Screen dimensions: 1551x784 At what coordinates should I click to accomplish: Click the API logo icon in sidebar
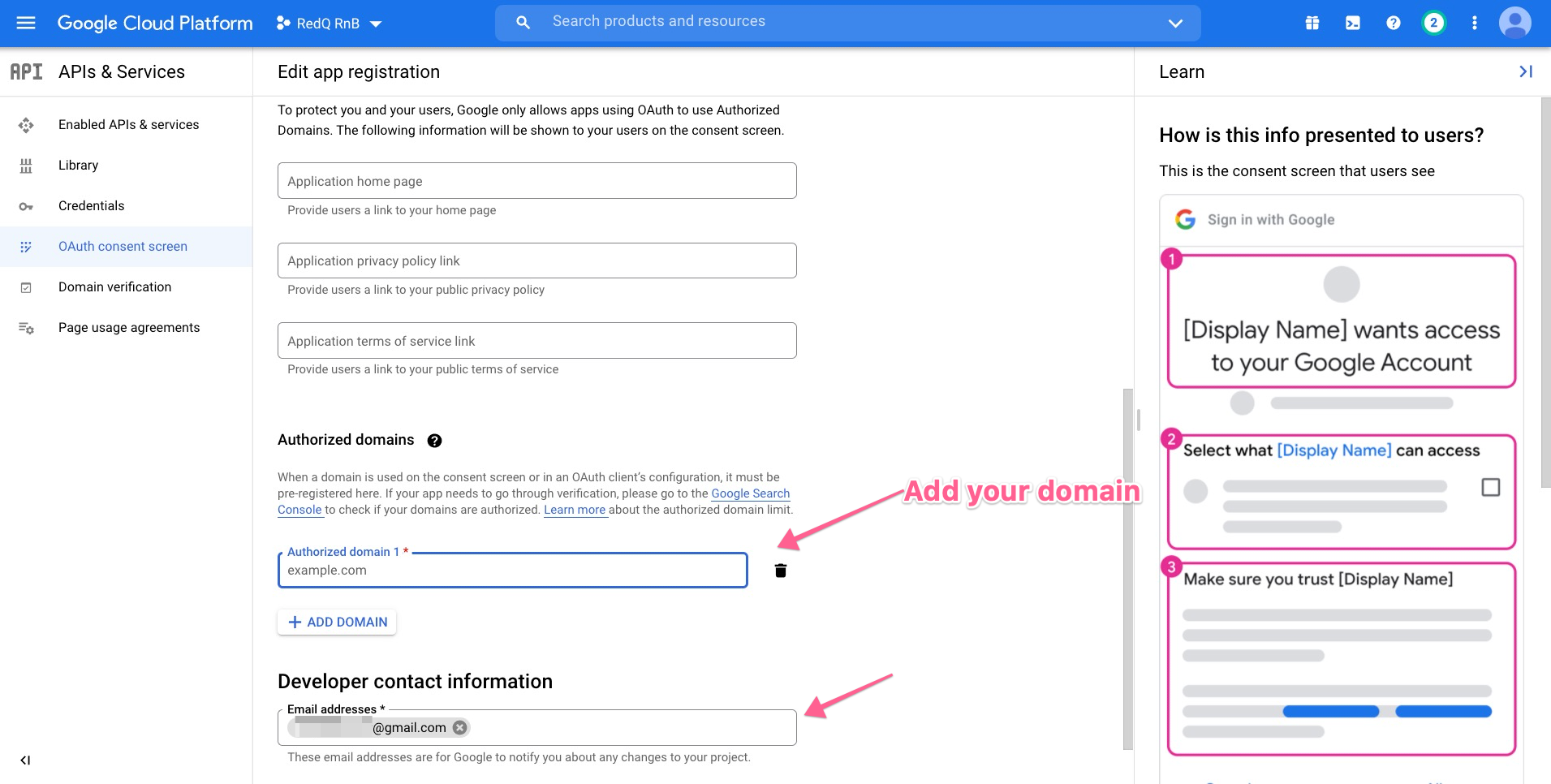(26, 71)
